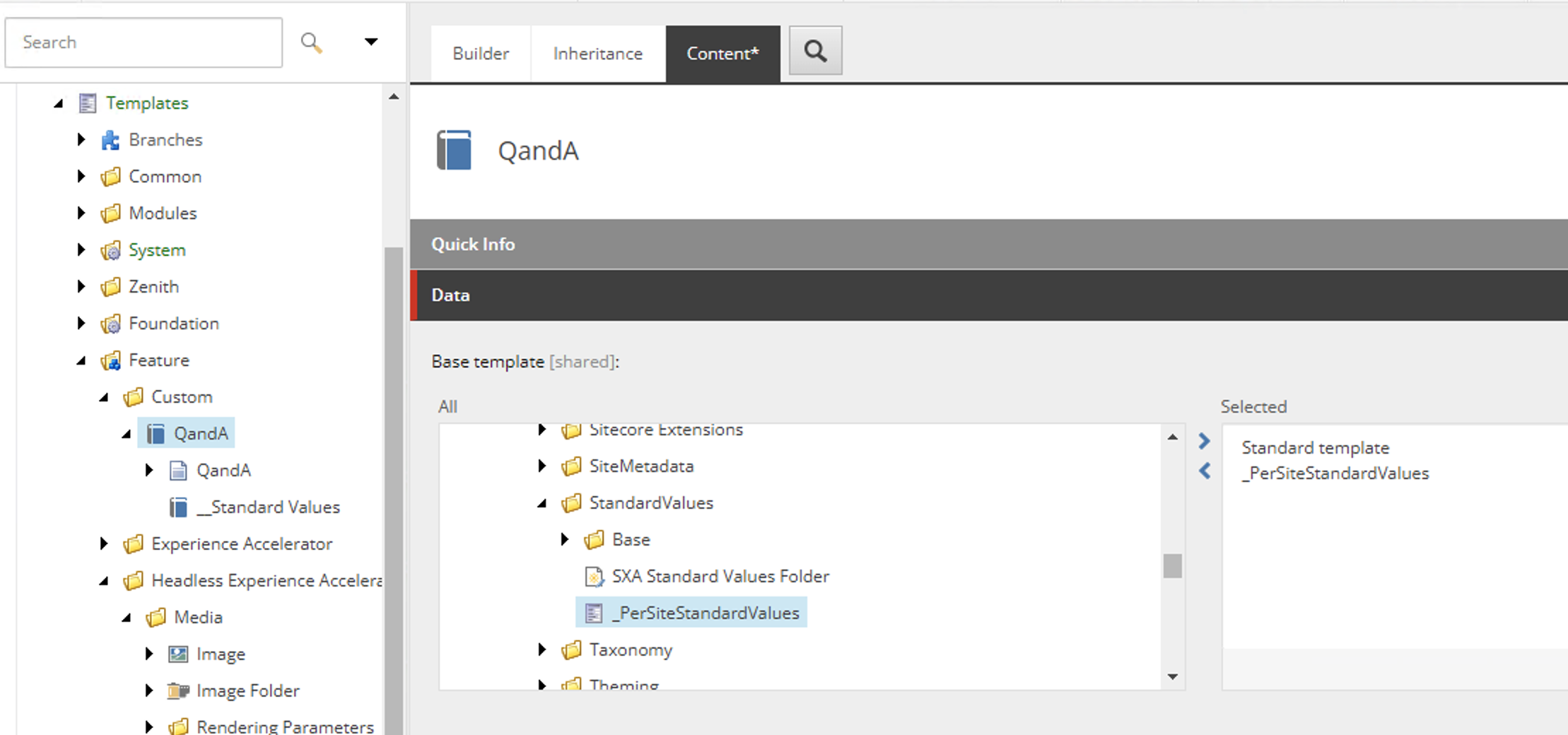
Task: Click the Headless Experience Accelerator folder icon
Action: click(133, 581)
